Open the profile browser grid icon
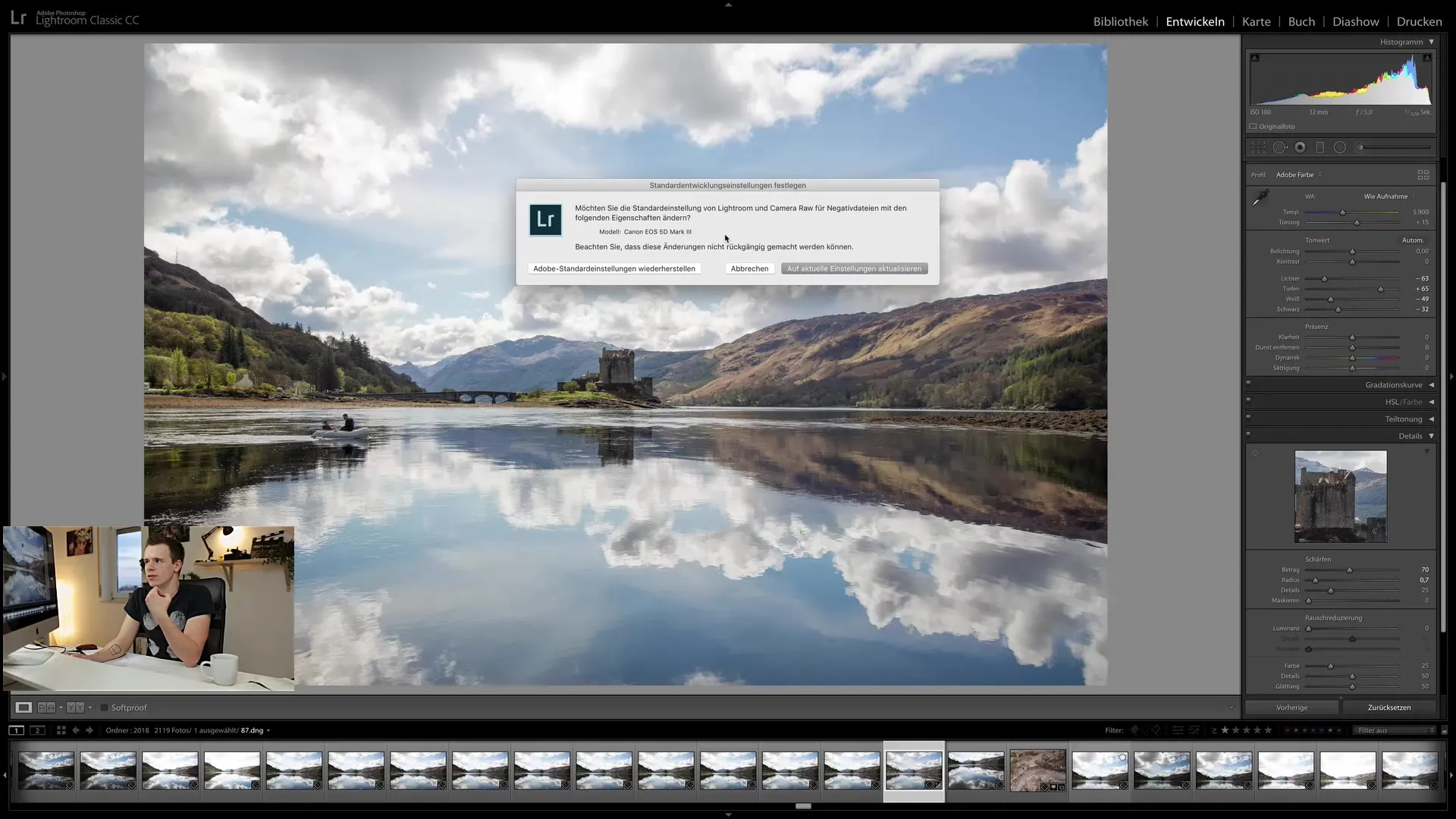This screenshot has width=1456, height=819. click(1423, 174)
